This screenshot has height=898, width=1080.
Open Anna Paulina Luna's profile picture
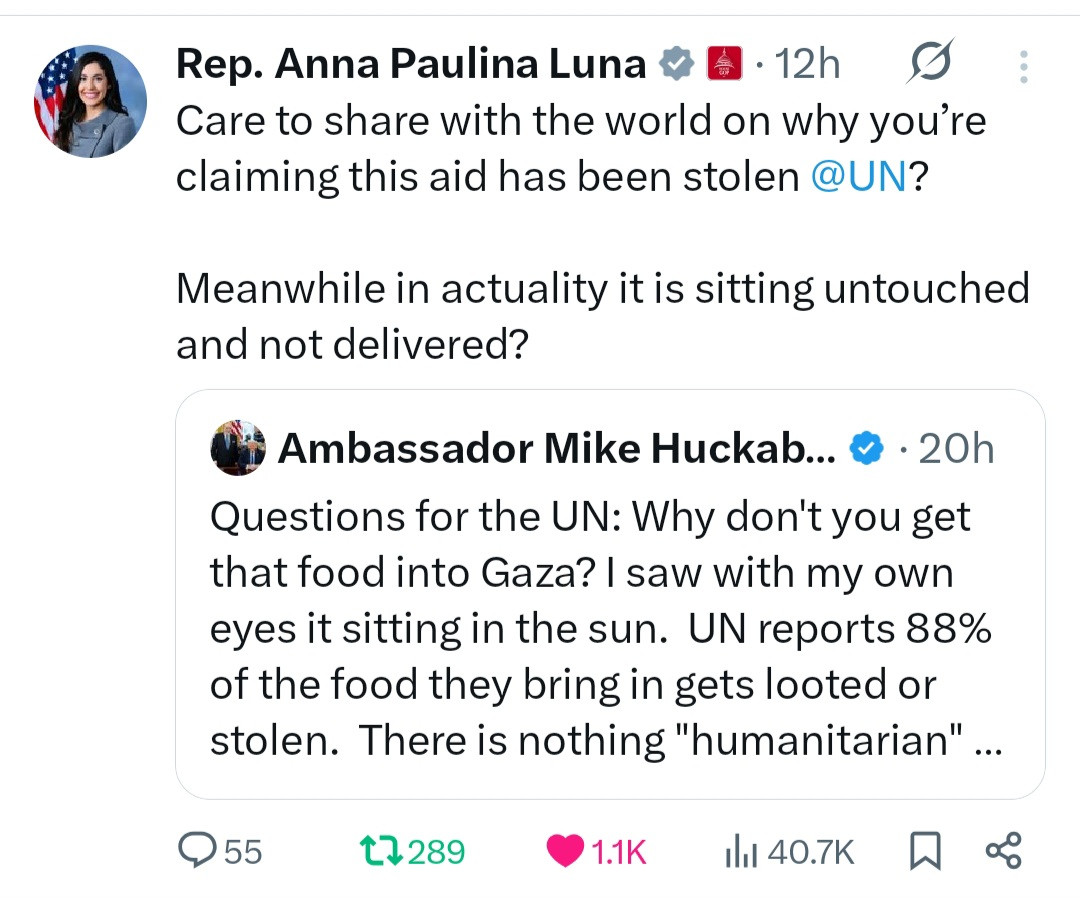(x=91, y=101)
